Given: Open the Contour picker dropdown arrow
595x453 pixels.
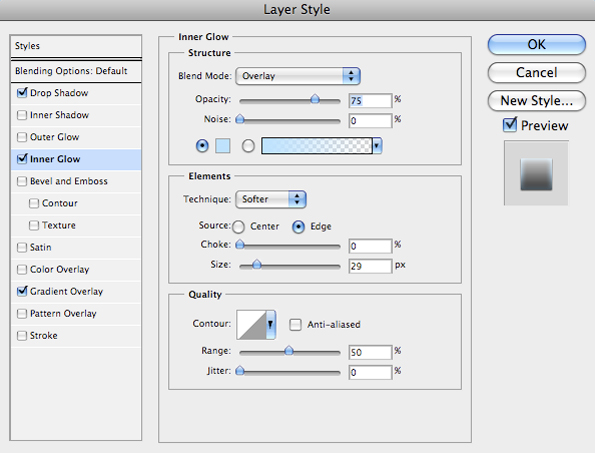Looking at the screenshot, I should point(271,324).
